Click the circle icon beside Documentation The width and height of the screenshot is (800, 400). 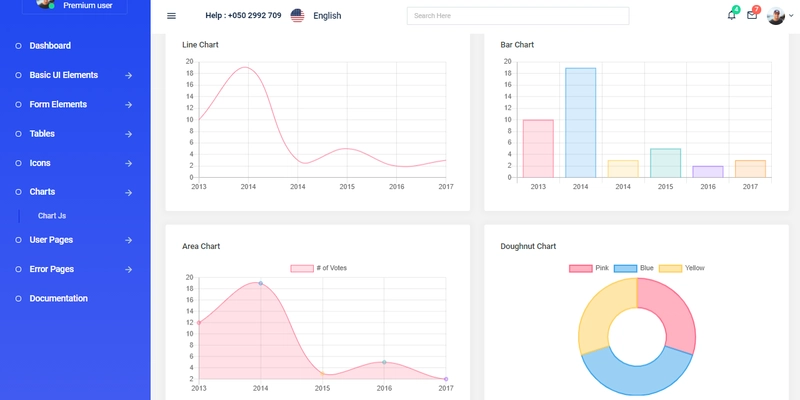(x=18, y=298)
